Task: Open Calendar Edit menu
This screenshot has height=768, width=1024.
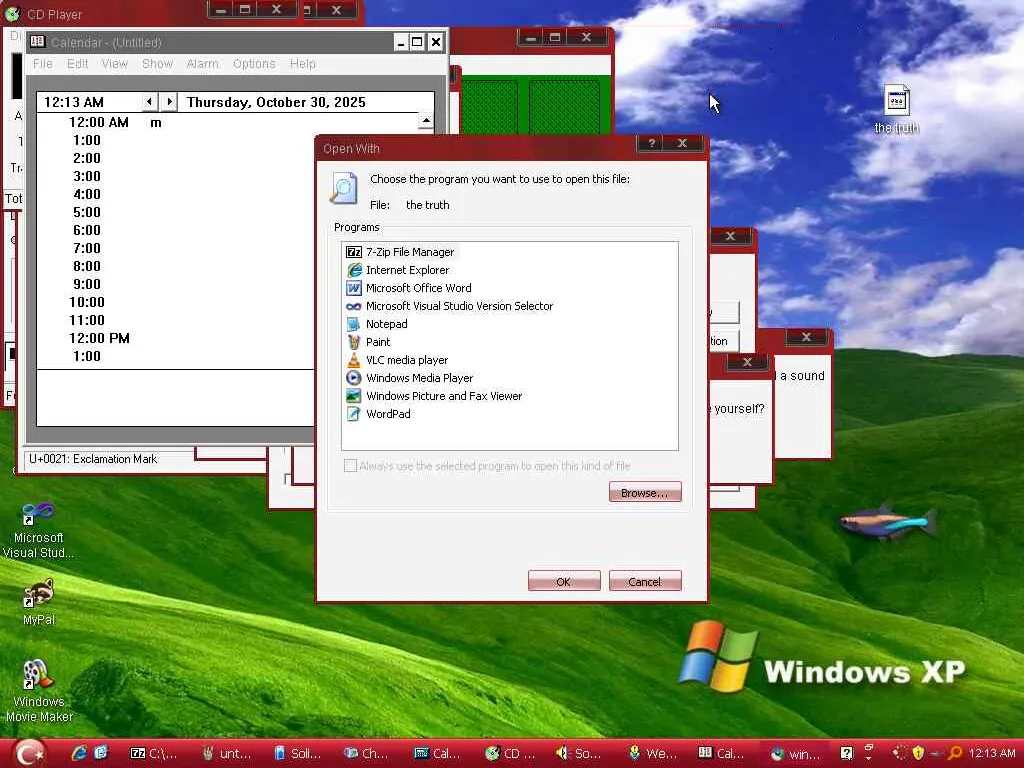Action: pyautogui.click(x=77, y=63)
